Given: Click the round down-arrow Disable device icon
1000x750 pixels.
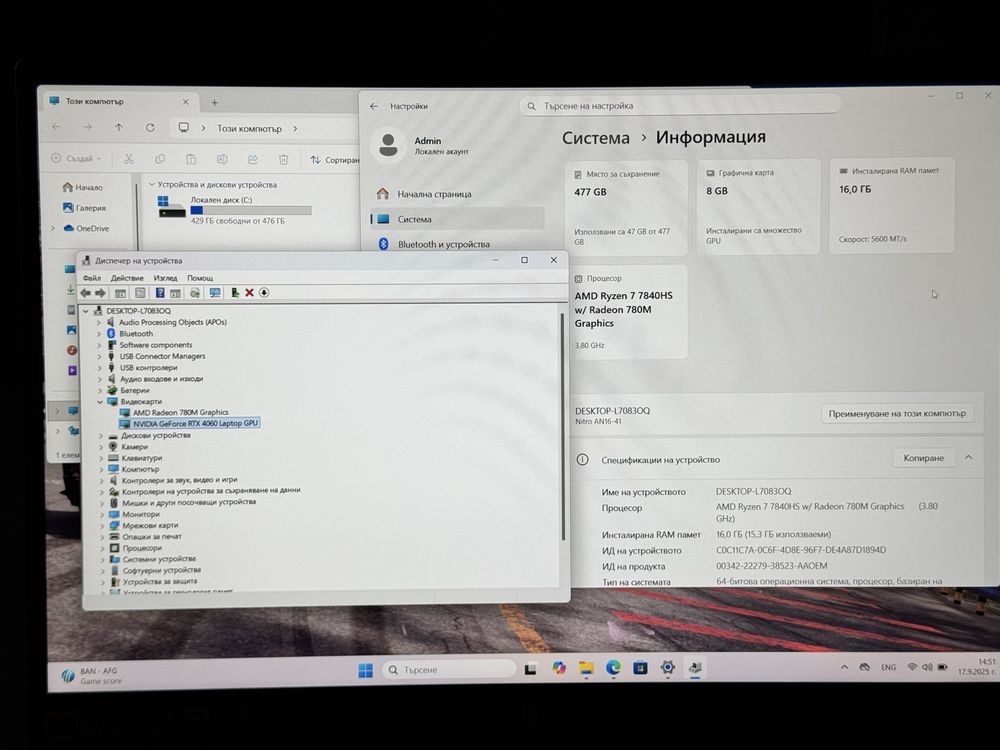Looking at the screenshot, I should [264, 293].
